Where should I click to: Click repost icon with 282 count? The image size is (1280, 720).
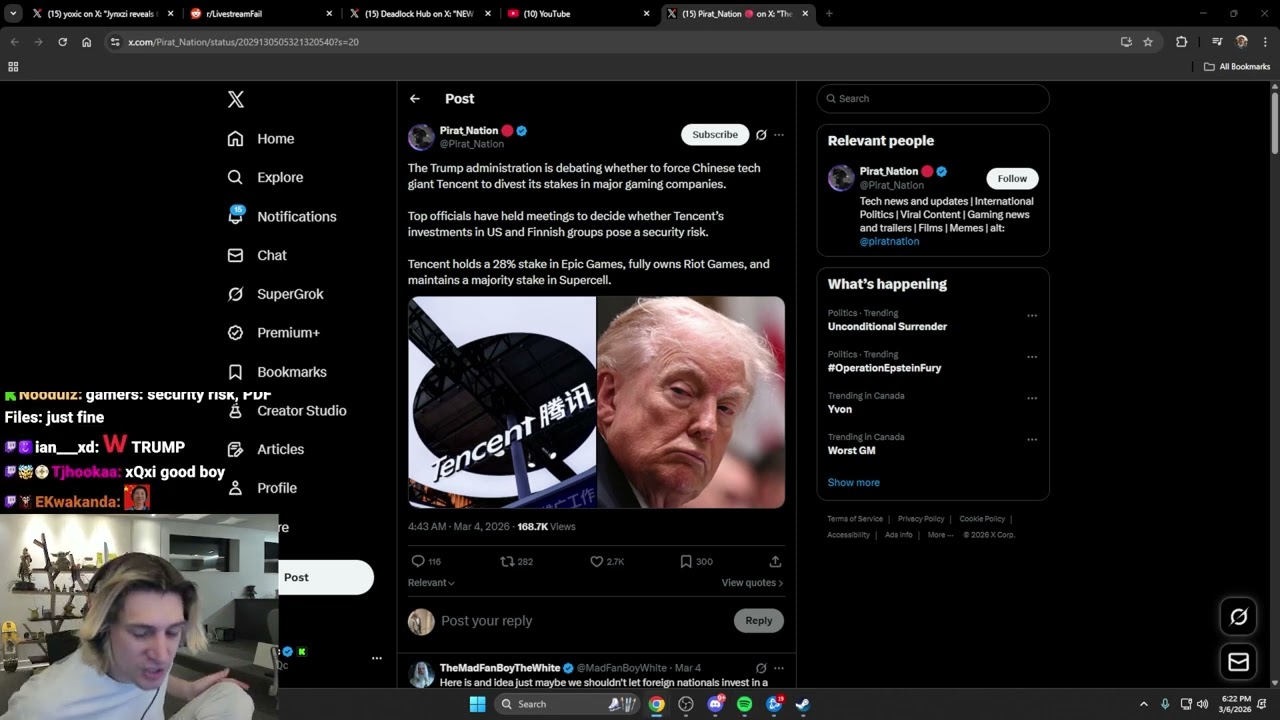[x=516, y=562]
